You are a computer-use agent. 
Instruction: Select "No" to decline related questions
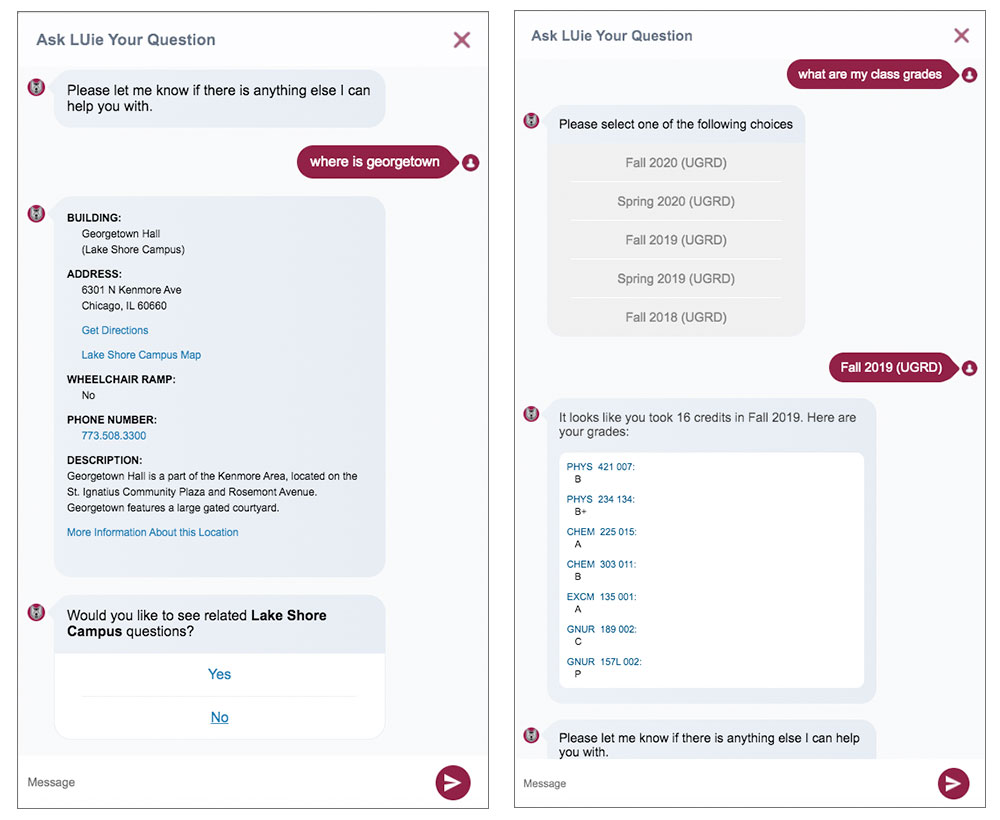coord(219,717)
